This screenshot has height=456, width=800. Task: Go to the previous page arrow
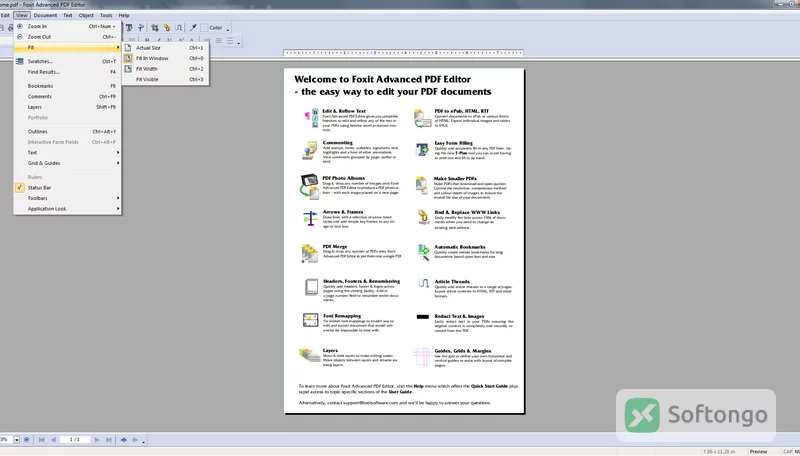[x=53, y=440]
